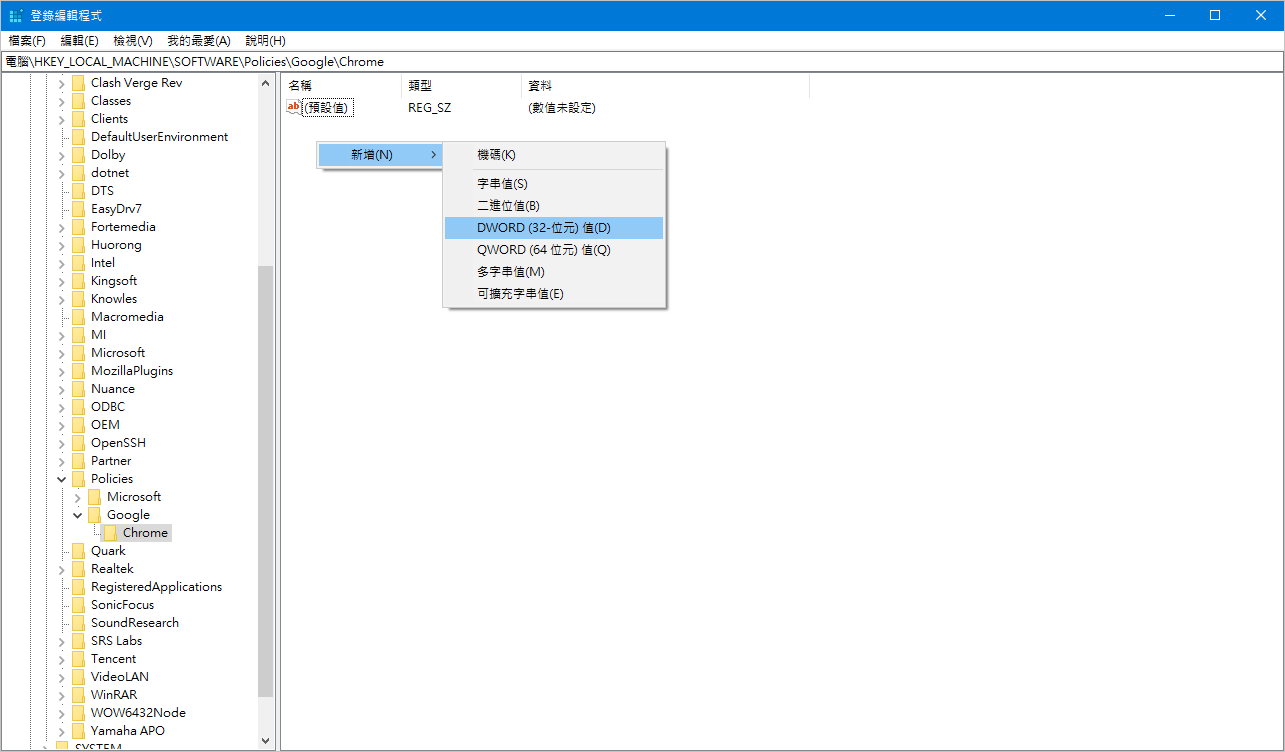Click the Google folder icon
The height and width of the screenshot is (752, 1285).
click(x=94, y=515)
